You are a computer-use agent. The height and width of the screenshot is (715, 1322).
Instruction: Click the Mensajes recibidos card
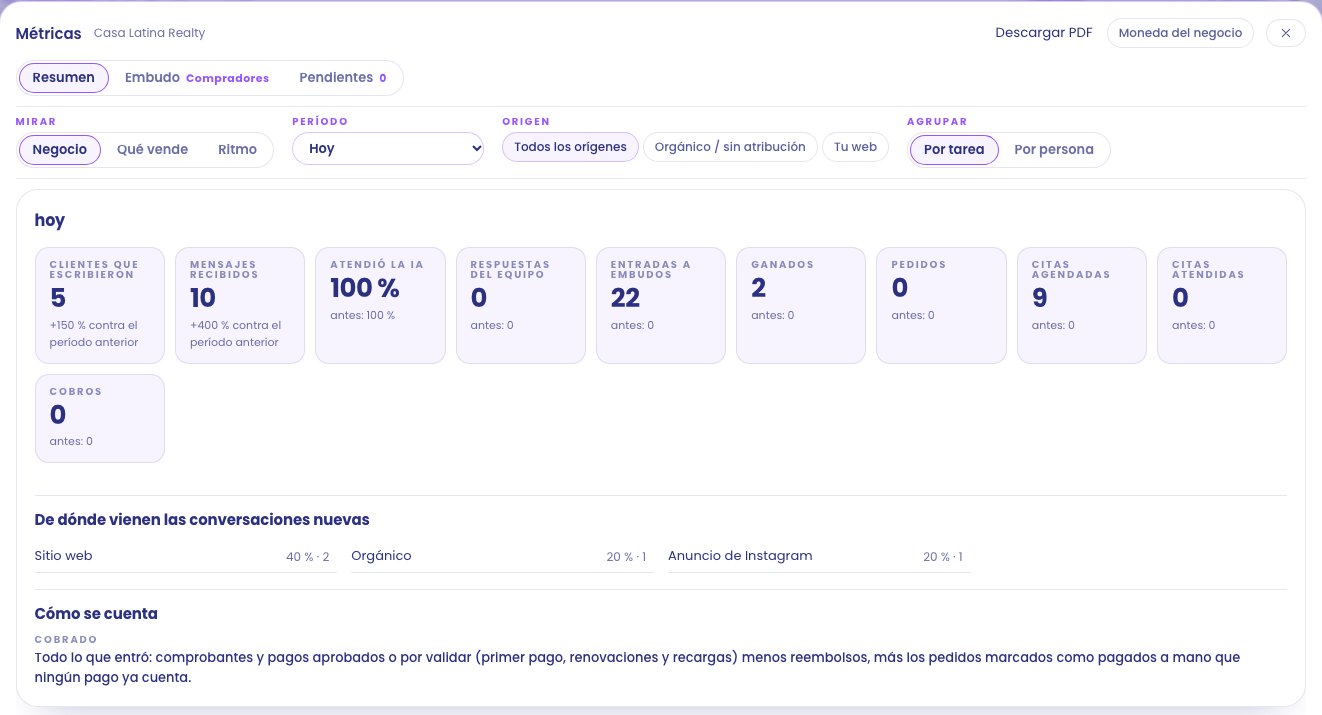(x=240, y=306)
